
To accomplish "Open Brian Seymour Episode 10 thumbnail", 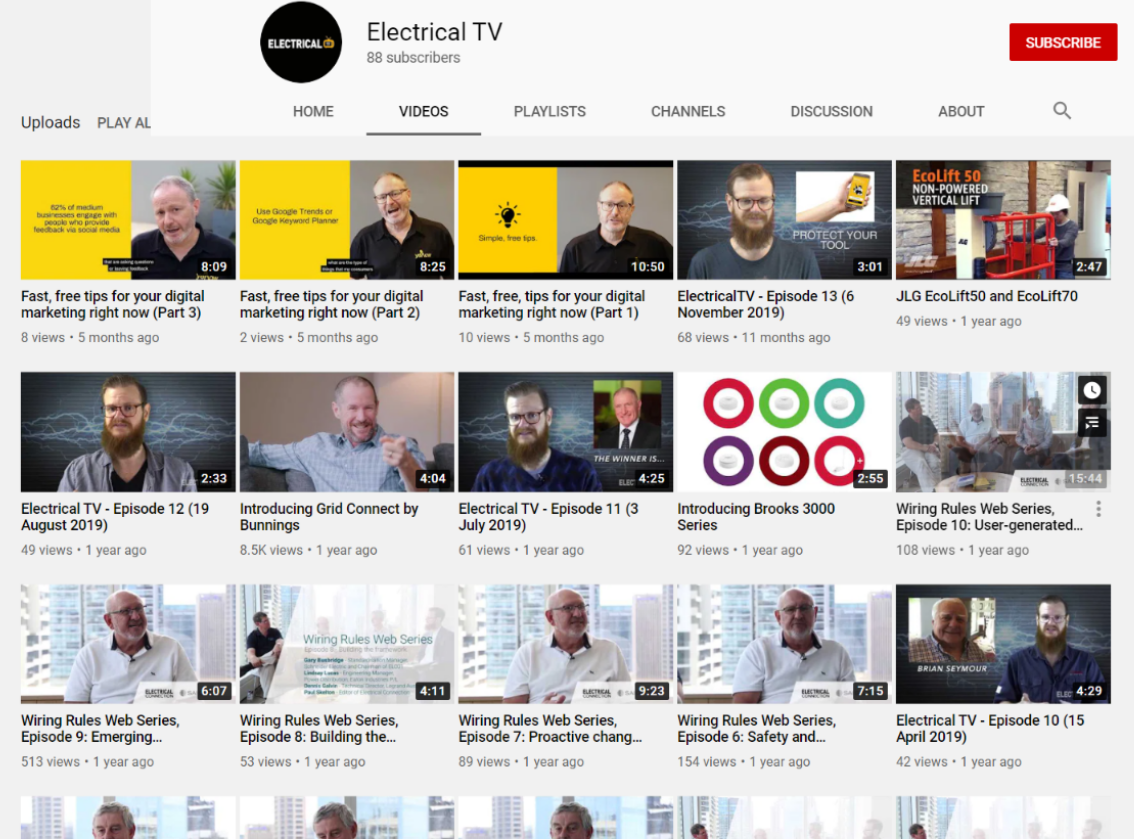I will click(1003, 644).
